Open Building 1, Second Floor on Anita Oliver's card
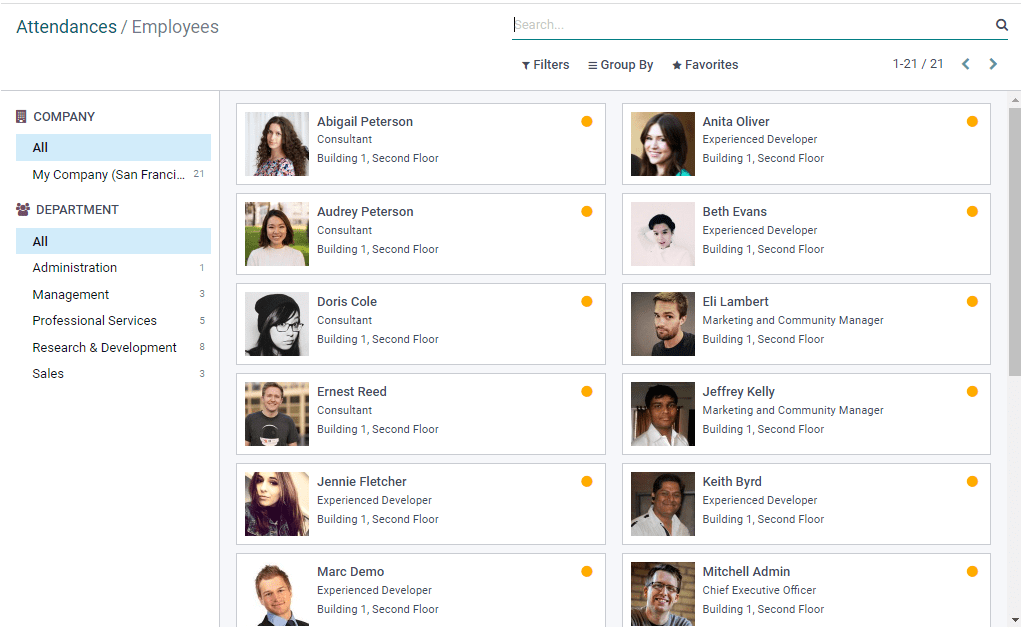Image resolution: width=1022 pixels, height=628 pixels. 763,158
